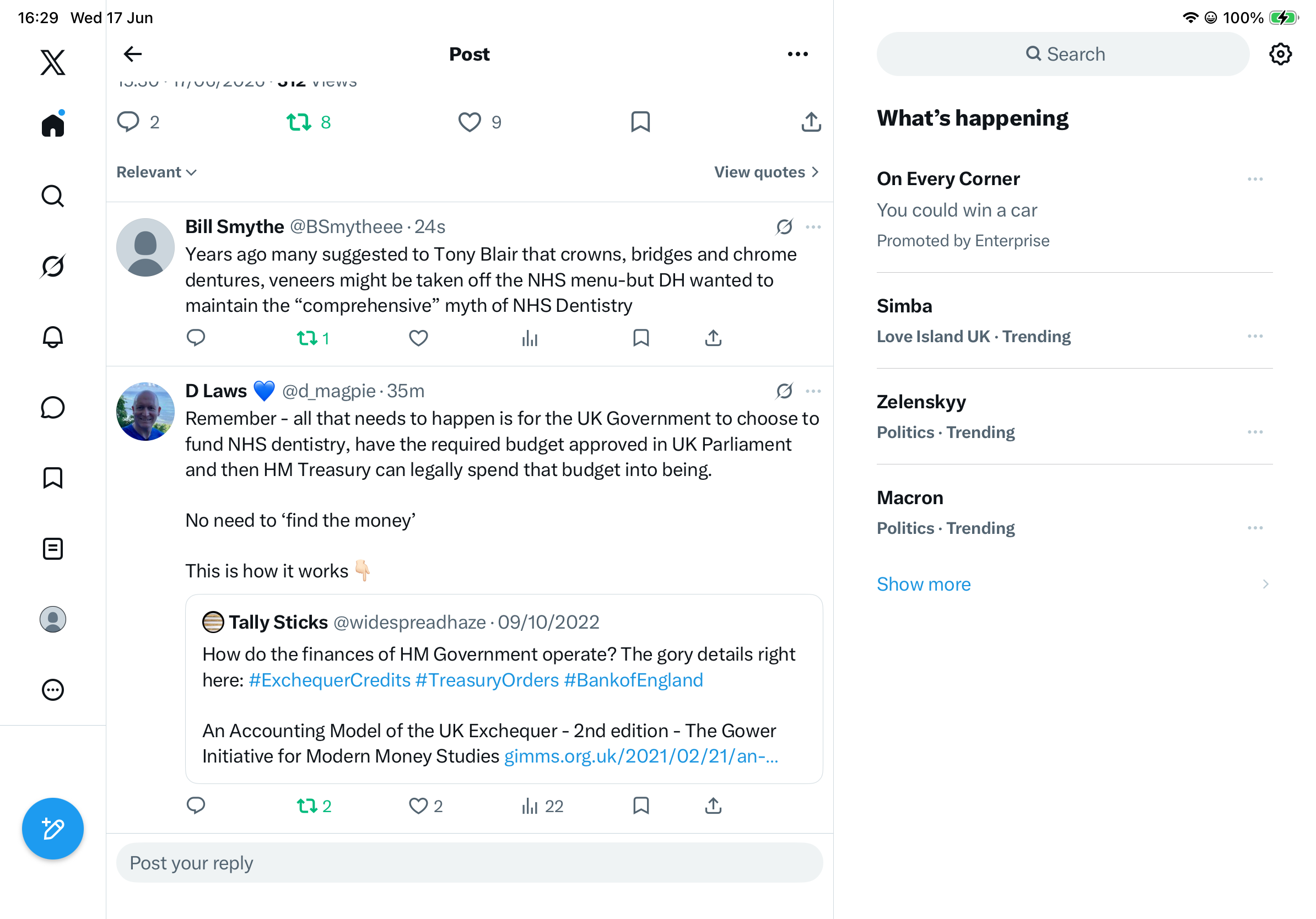1316x919 pixels.
Task: Open Notifications bell in sidebar
Action: [x=53, y=337]
